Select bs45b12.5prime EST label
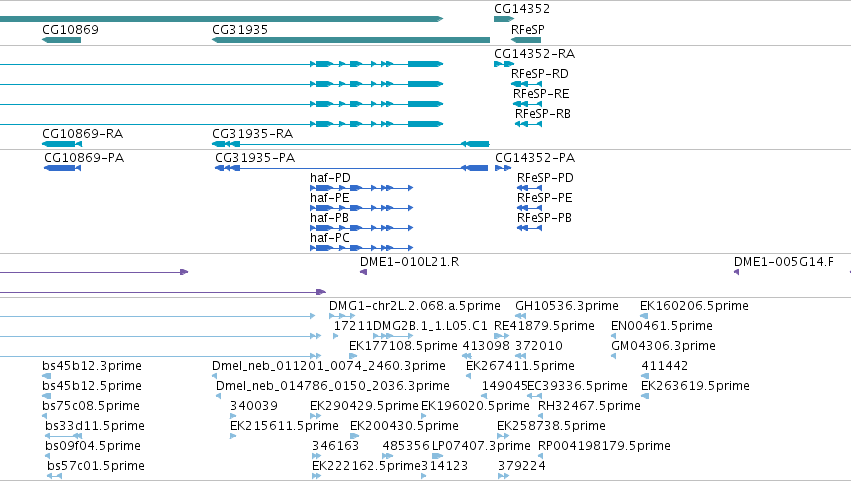This screenshot has width=851, height=481. point(92,387)
